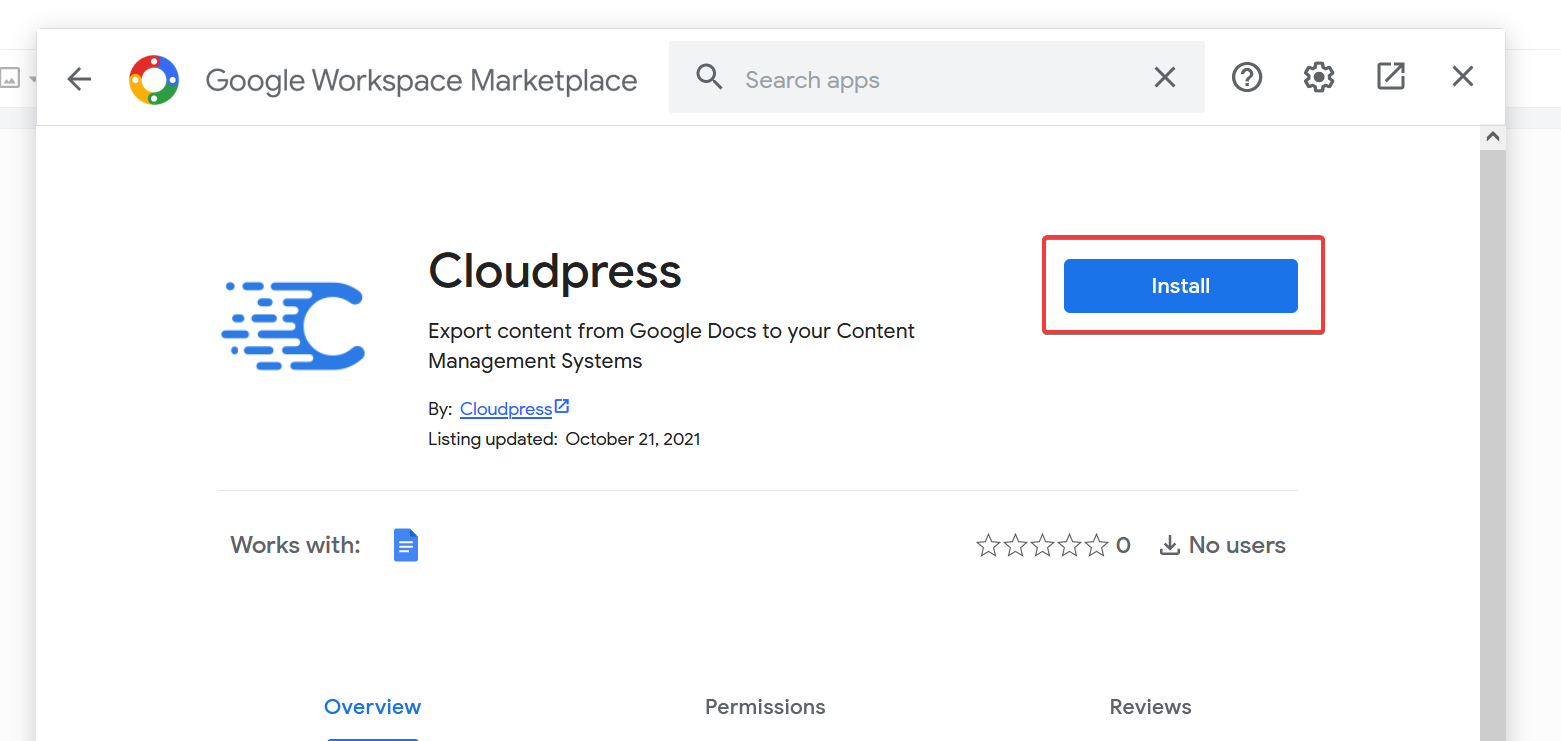Click the Google Docs icon beside Works with
The image size is (1561, 741).
coord(406,545)
